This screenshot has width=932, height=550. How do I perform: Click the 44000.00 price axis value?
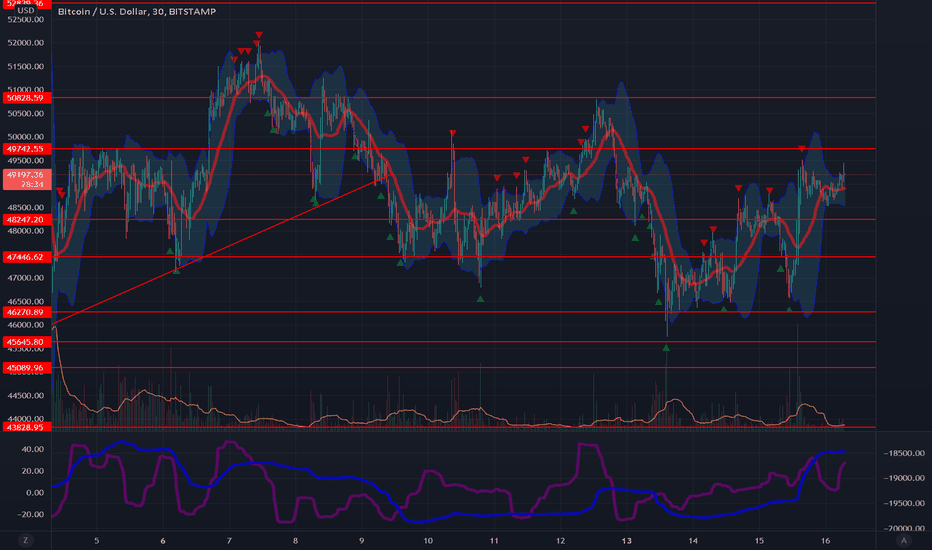tap(26, 419)
